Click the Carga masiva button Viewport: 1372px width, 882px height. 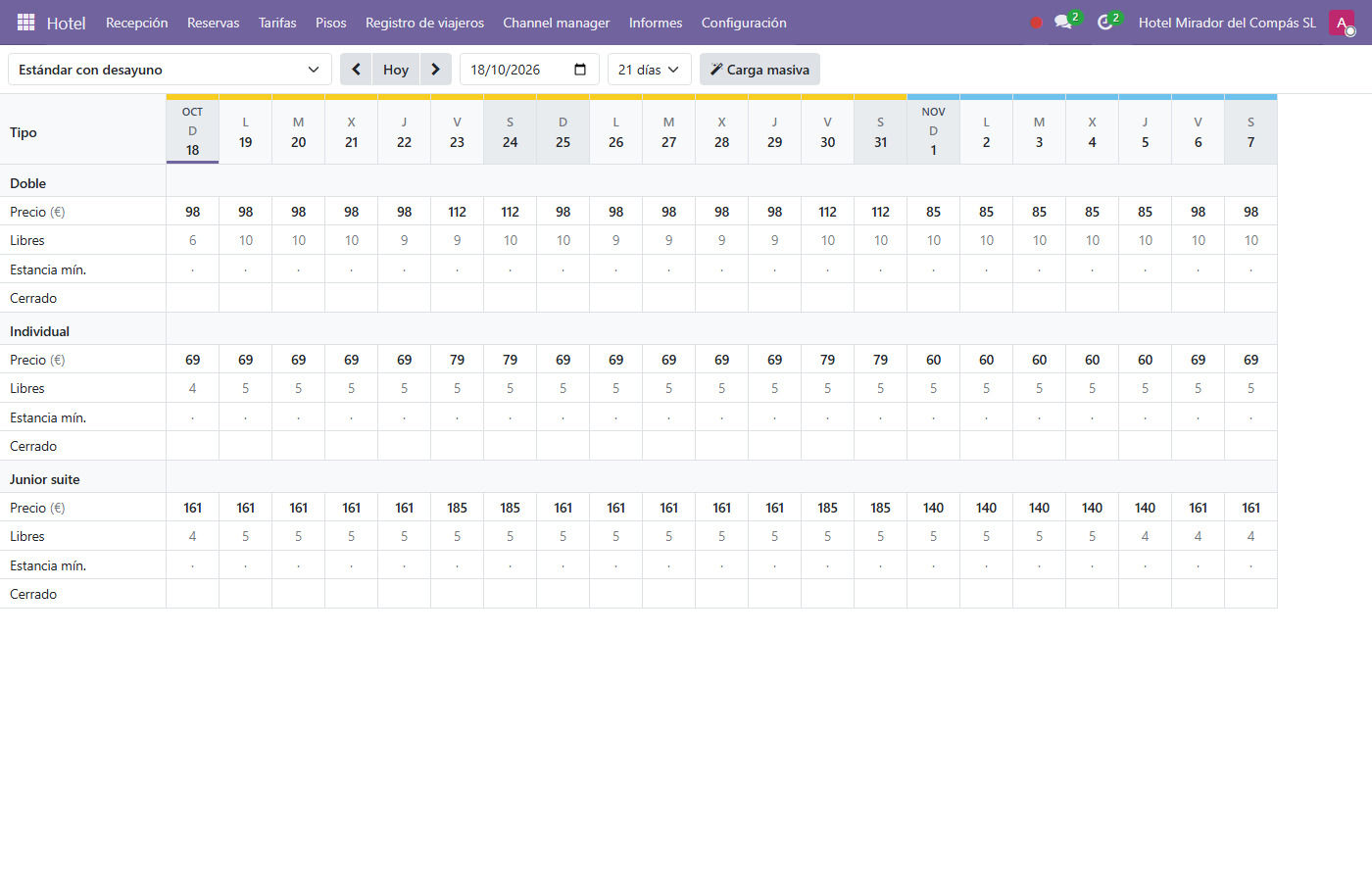pos(759,70)
